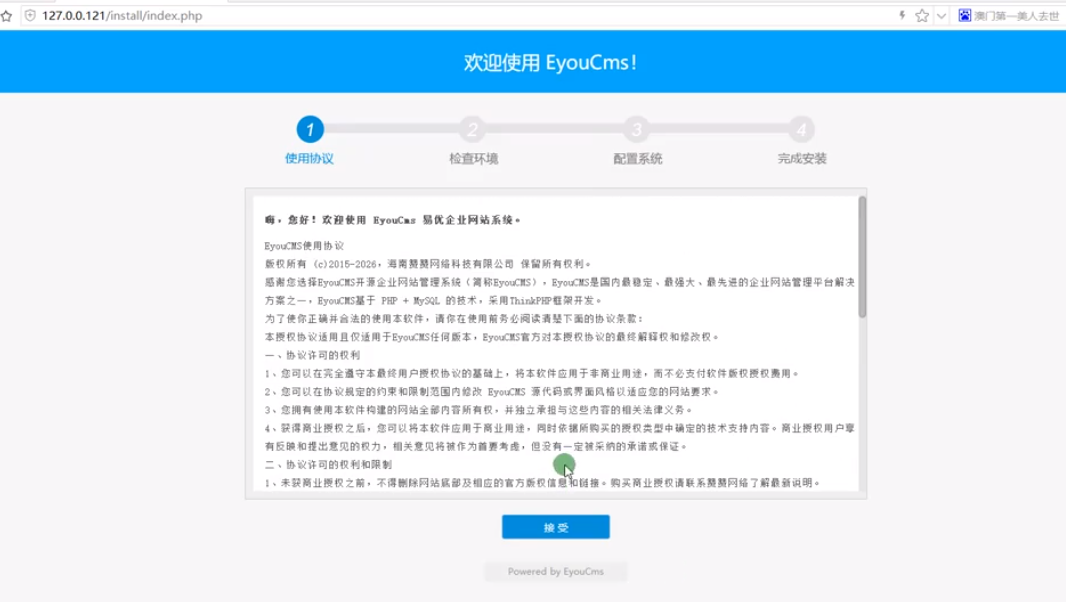
Task: Select step 3 circle of the installer
Action: tap(637, 129)
